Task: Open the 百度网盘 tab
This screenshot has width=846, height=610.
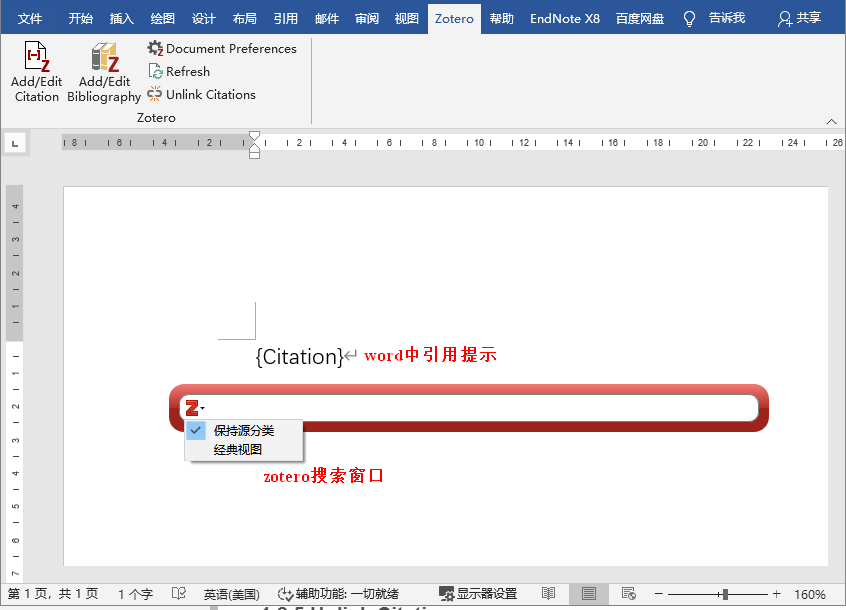Action: pos(640,19)
